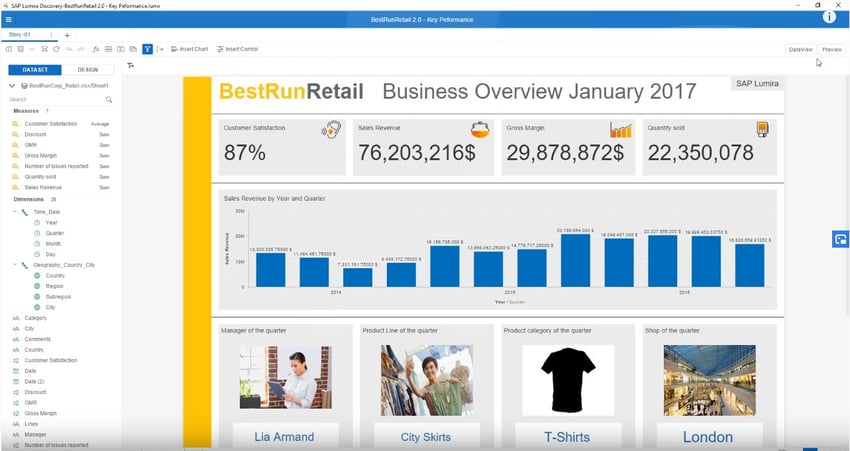The width and height of the screenshot is (850, 451).
Task: Click the globe icon beside Country
Action: tap(37, 275)
